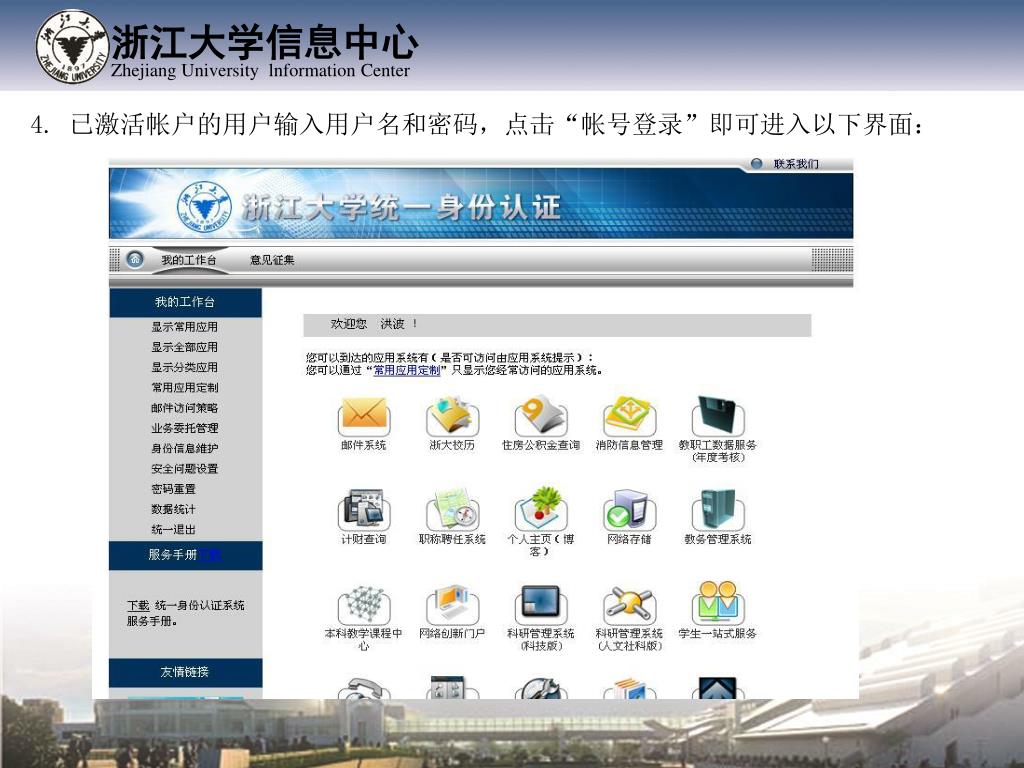This screenshot has width=1024, height=768.
Task: Click the Zhejiang University logo in blue banner
Action: tap(204, 206)
